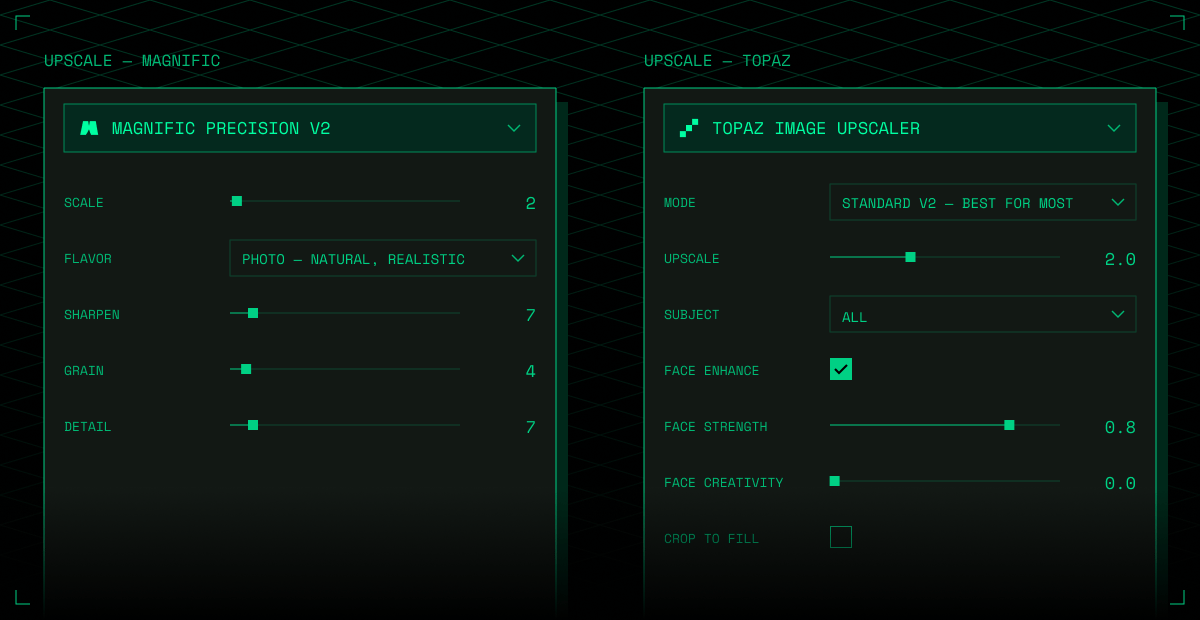Click the Upscale label in Topaz panel
1200x620 pixels.
pos(692,259)
